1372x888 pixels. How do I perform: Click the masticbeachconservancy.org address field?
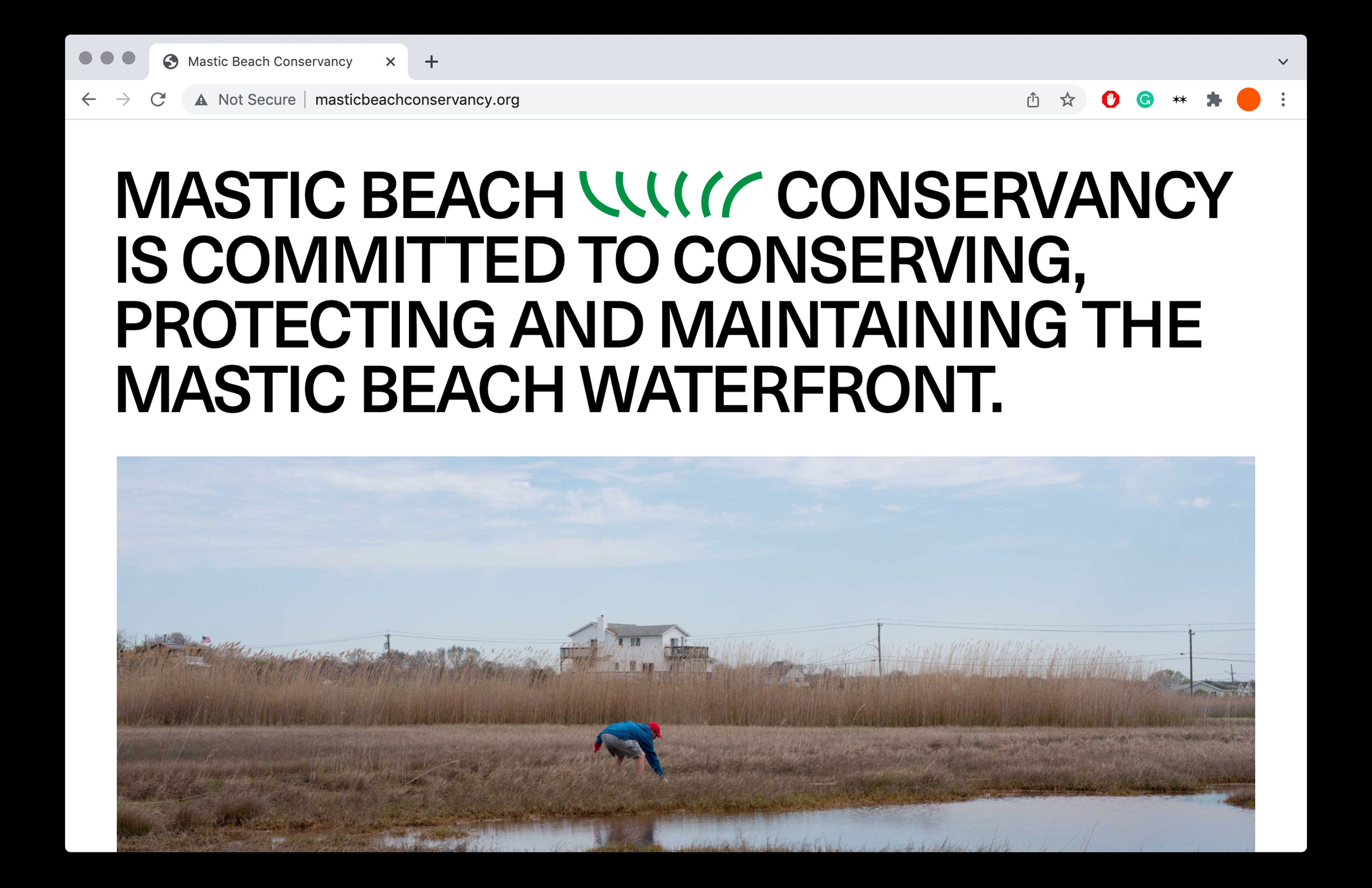[x=634, y=100]
